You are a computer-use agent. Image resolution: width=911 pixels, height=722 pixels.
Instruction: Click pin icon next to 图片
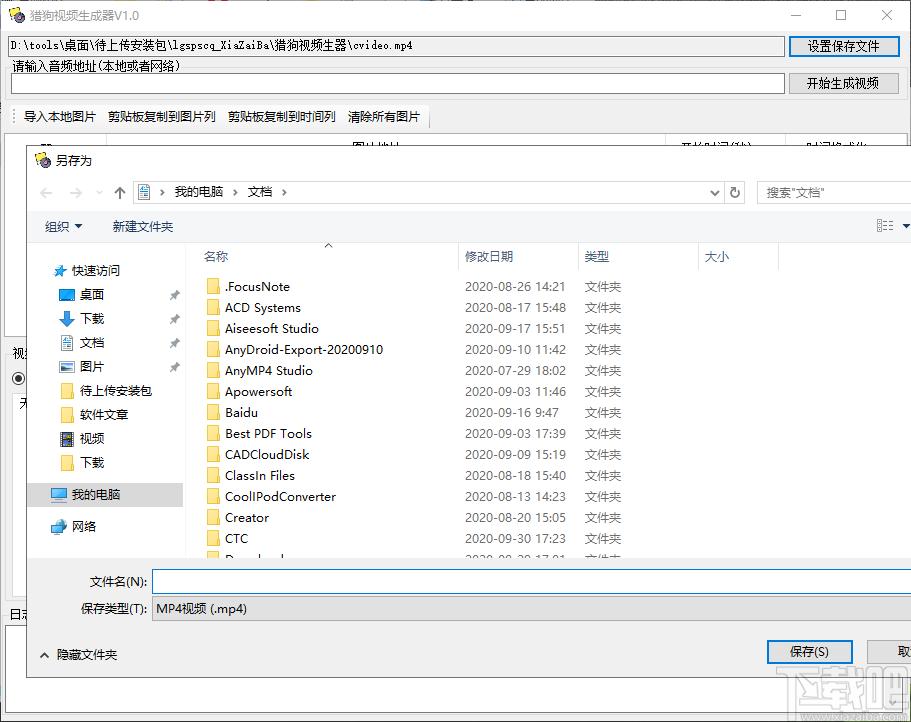[x=174, y=367]
